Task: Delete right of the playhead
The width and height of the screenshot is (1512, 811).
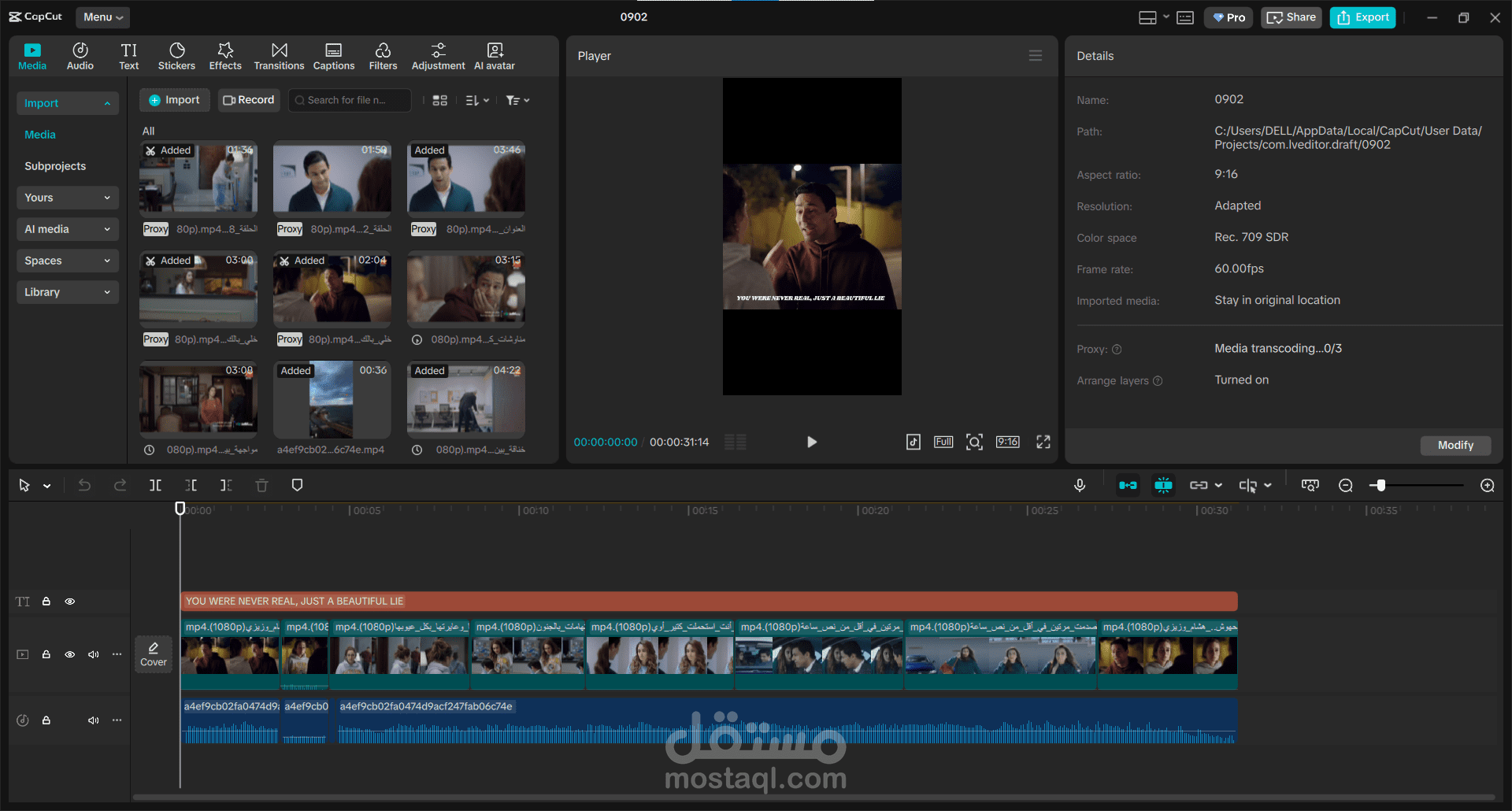Action: [x=226, y=486]
